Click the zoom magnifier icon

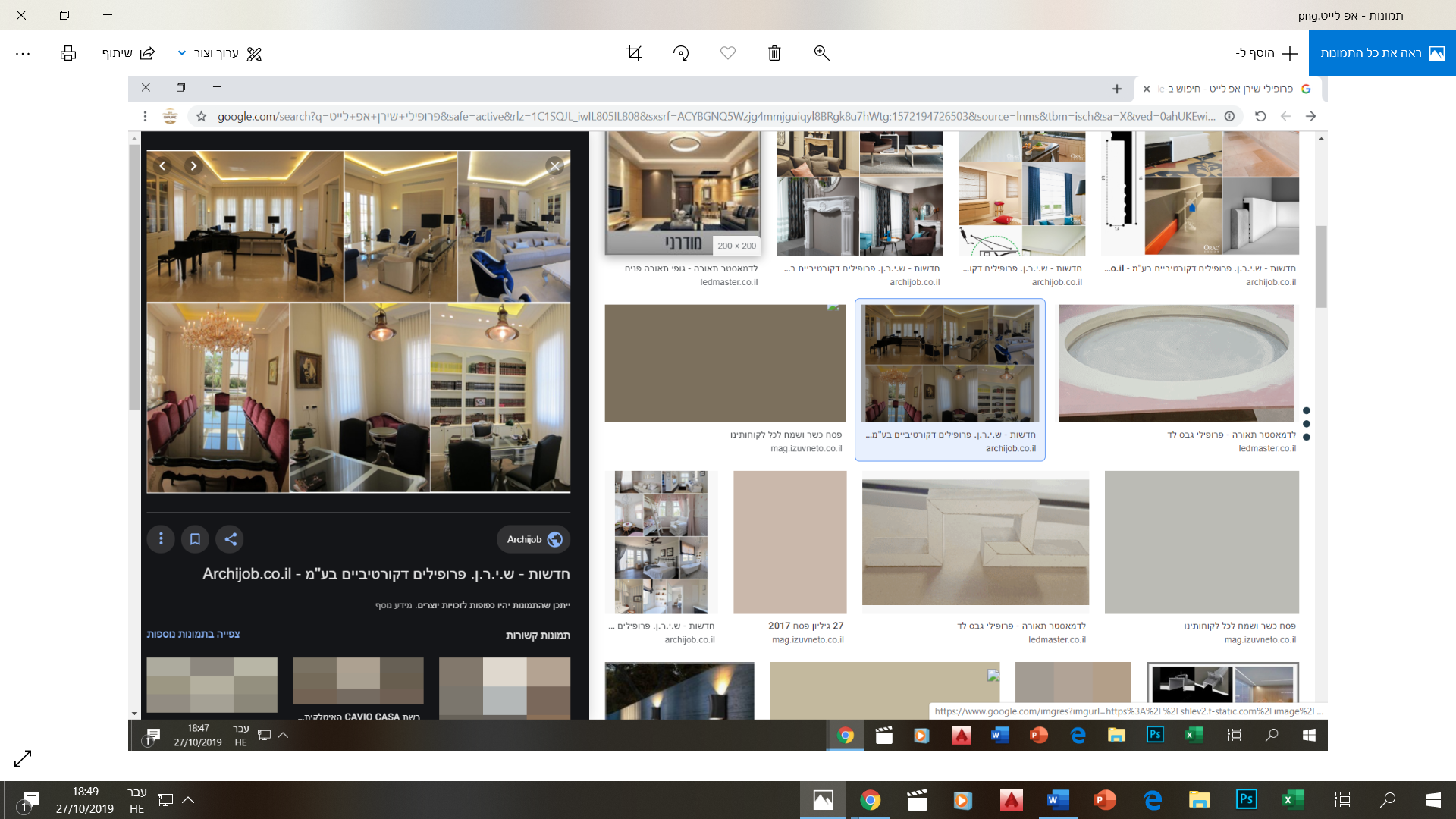click(821, 53)
